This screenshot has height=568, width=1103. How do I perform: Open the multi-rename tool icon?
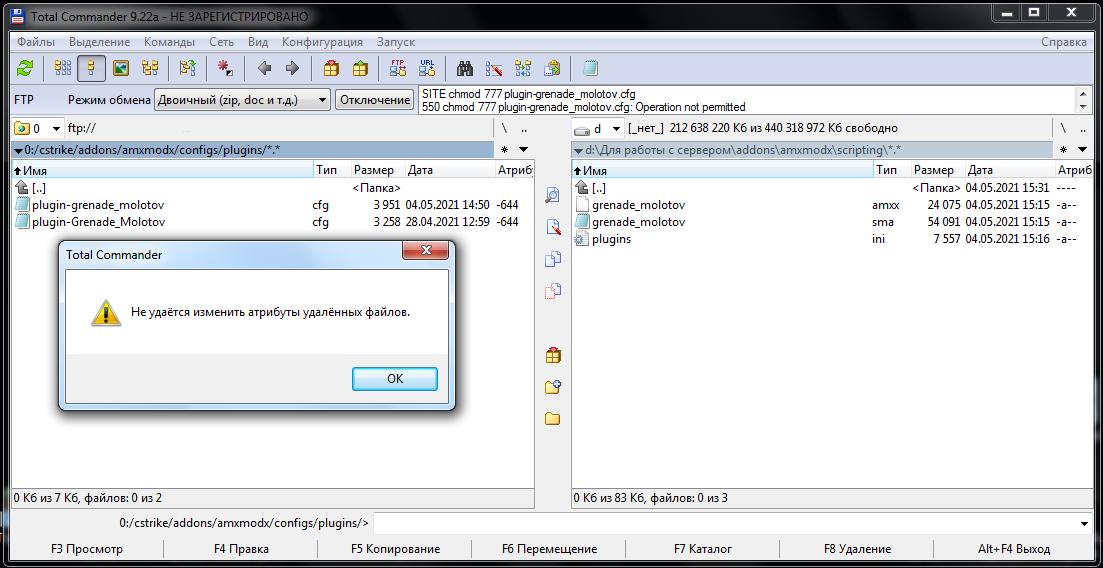(494, 68)
